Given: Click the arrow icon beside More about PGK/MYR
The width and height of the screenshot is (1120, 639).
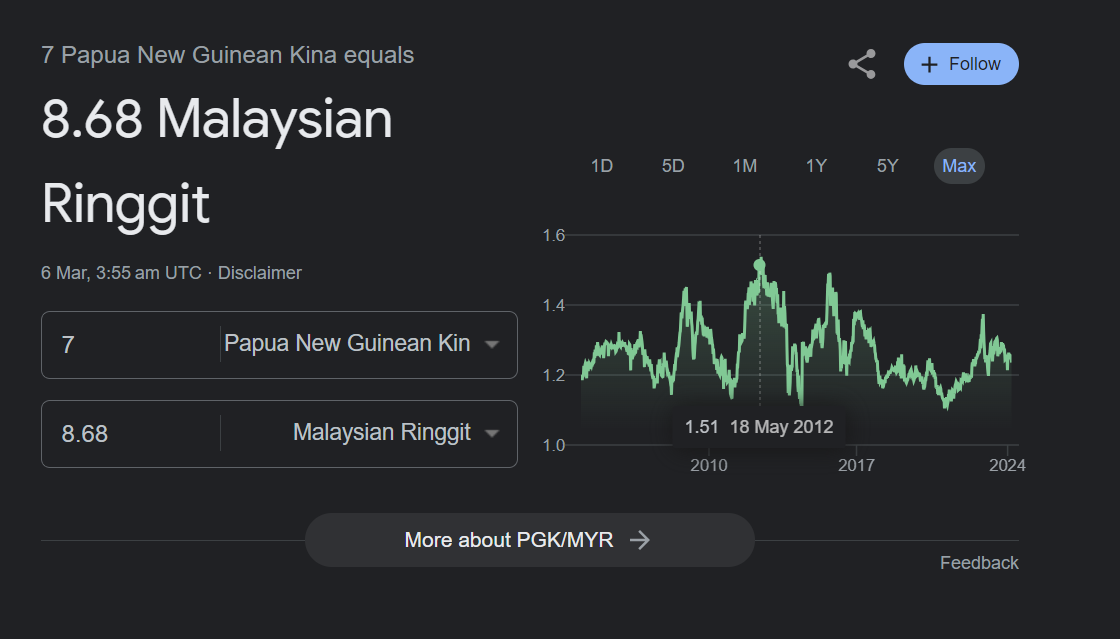Looking at the screenshot, I should click(x=640, y=540).
